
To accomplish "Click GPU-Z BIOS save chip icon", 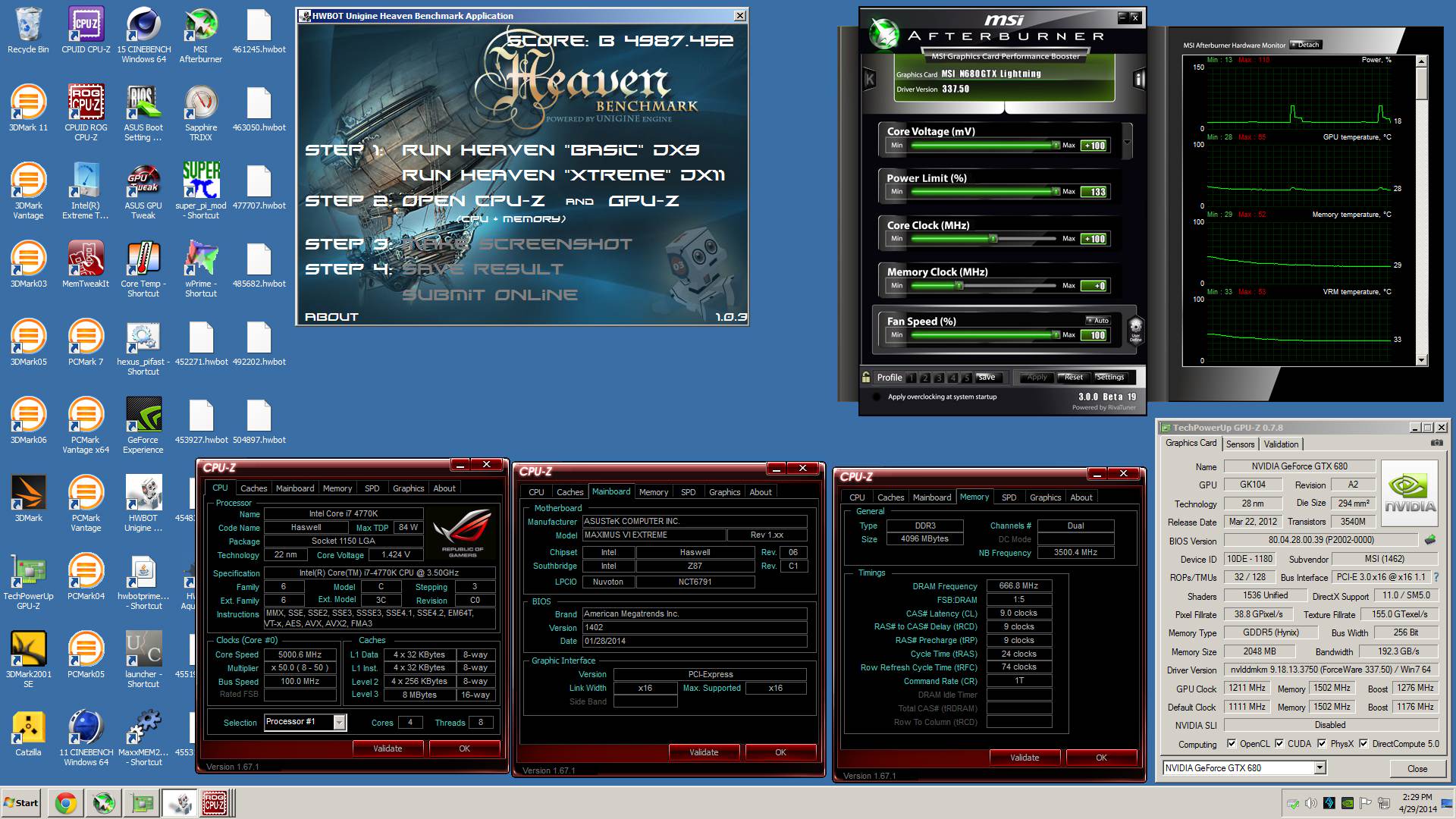I will click(1430, 540).
